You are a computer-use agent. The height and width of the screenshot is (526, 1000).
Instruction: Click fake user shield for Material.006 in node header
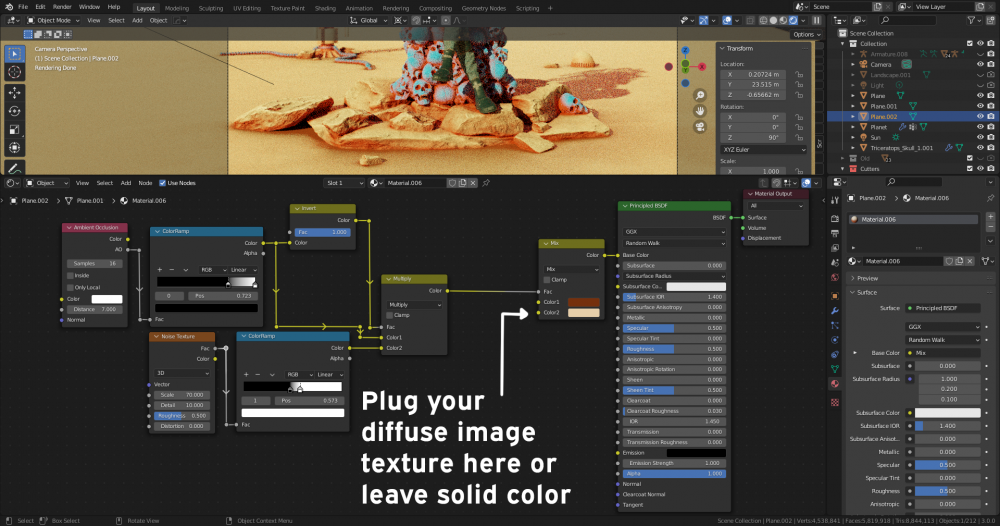pos(452,183)
